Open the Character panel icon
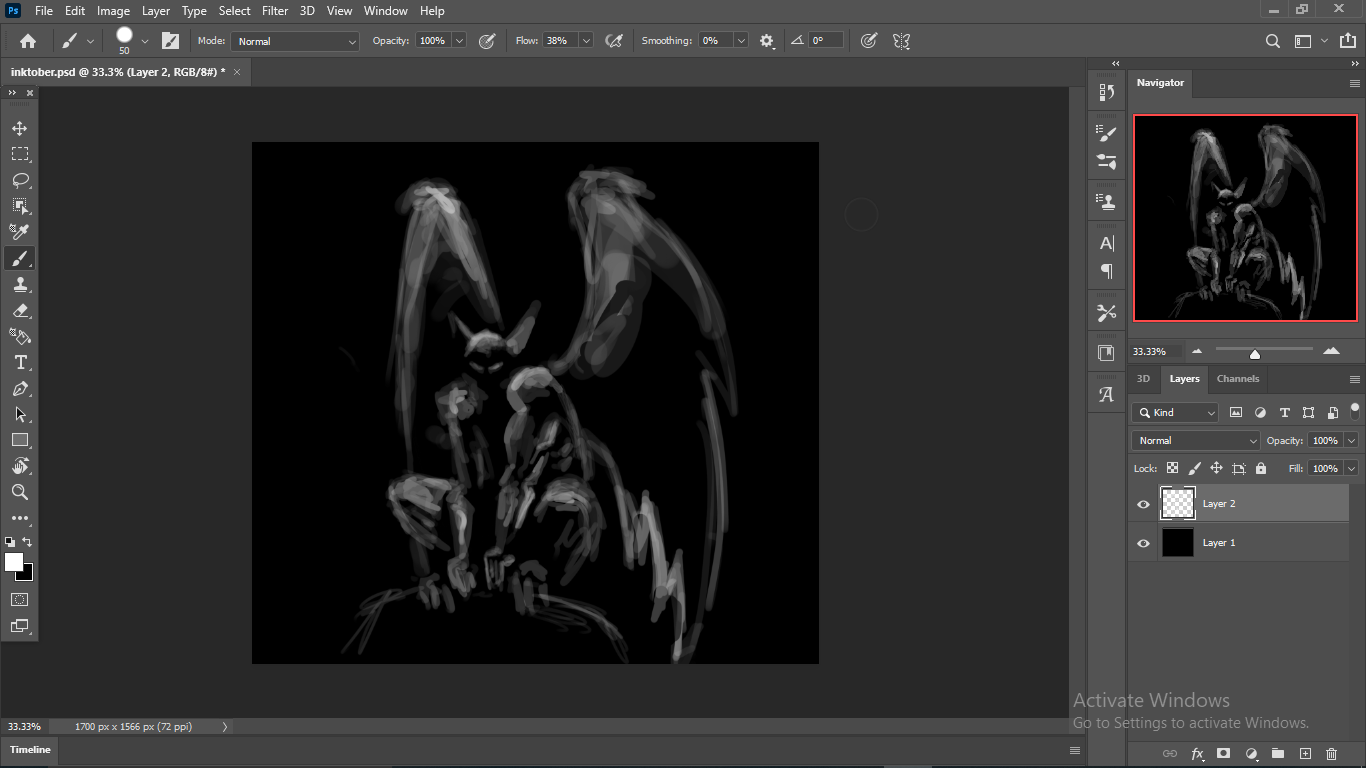The width and height of the screenshot is (1366, 768). (1107, 243)
